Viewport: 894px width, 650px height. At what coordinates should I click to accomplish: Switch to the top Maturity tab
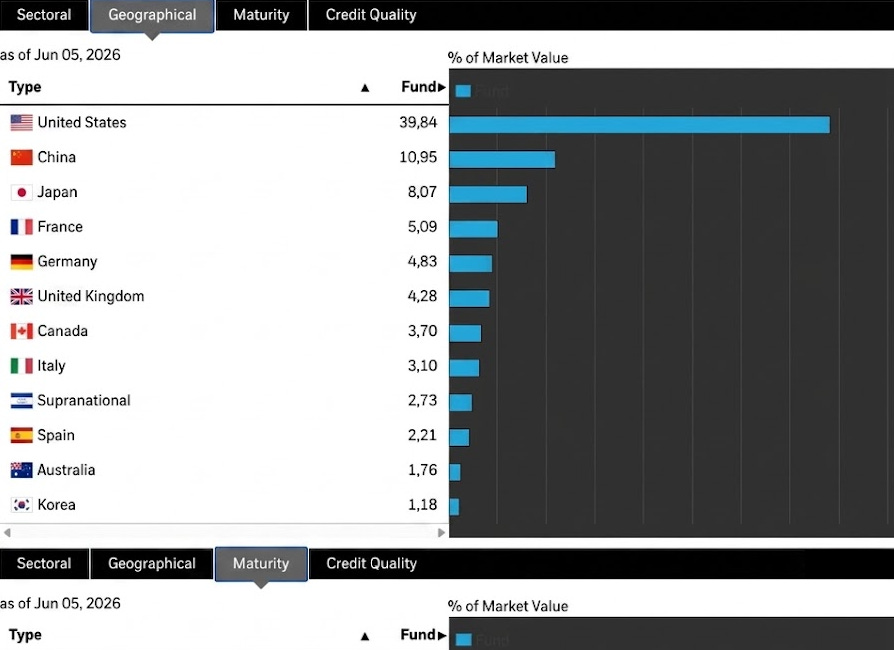261,15
